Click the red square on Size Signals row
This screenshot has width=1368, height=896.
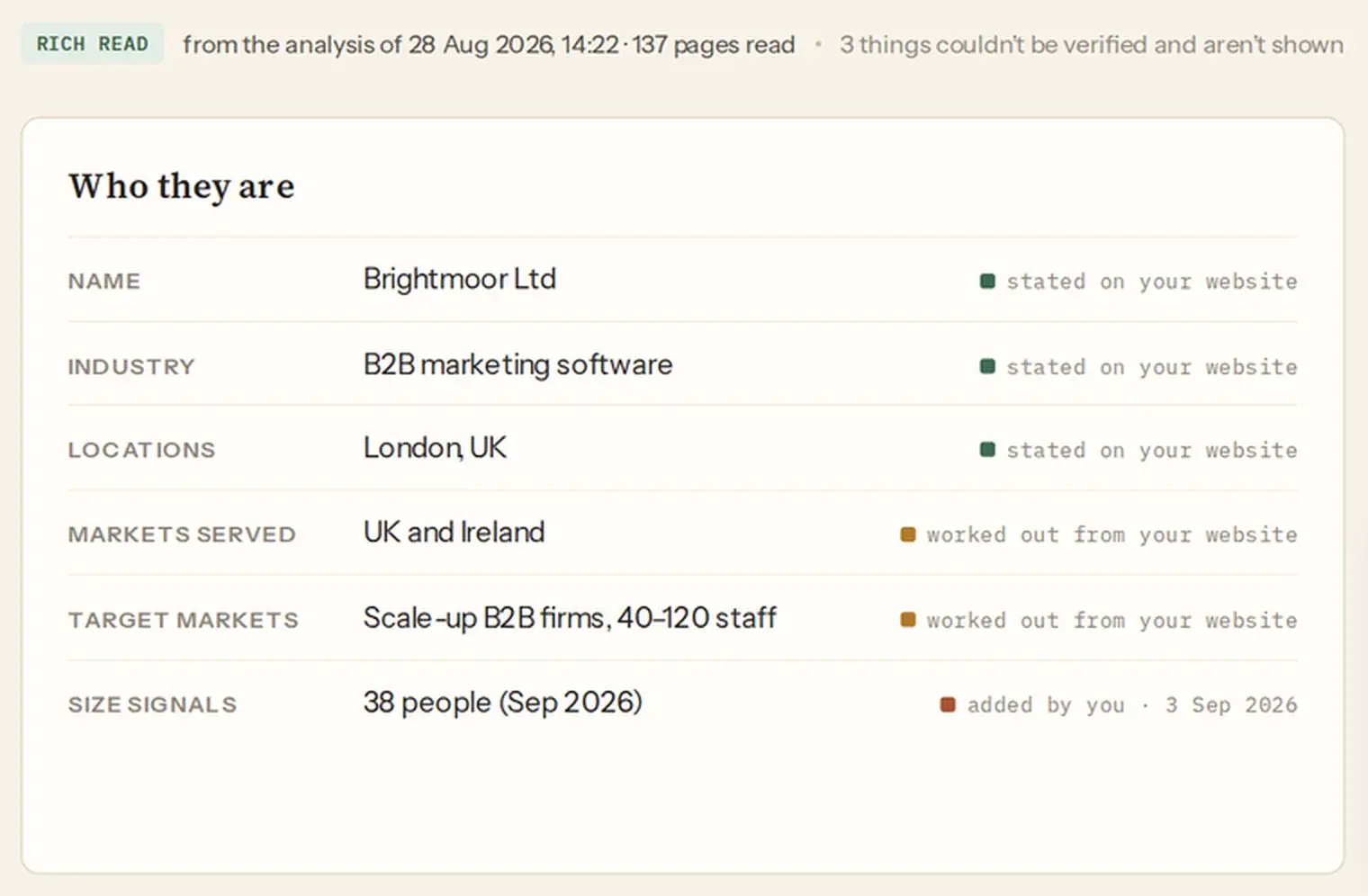point(948,704)
